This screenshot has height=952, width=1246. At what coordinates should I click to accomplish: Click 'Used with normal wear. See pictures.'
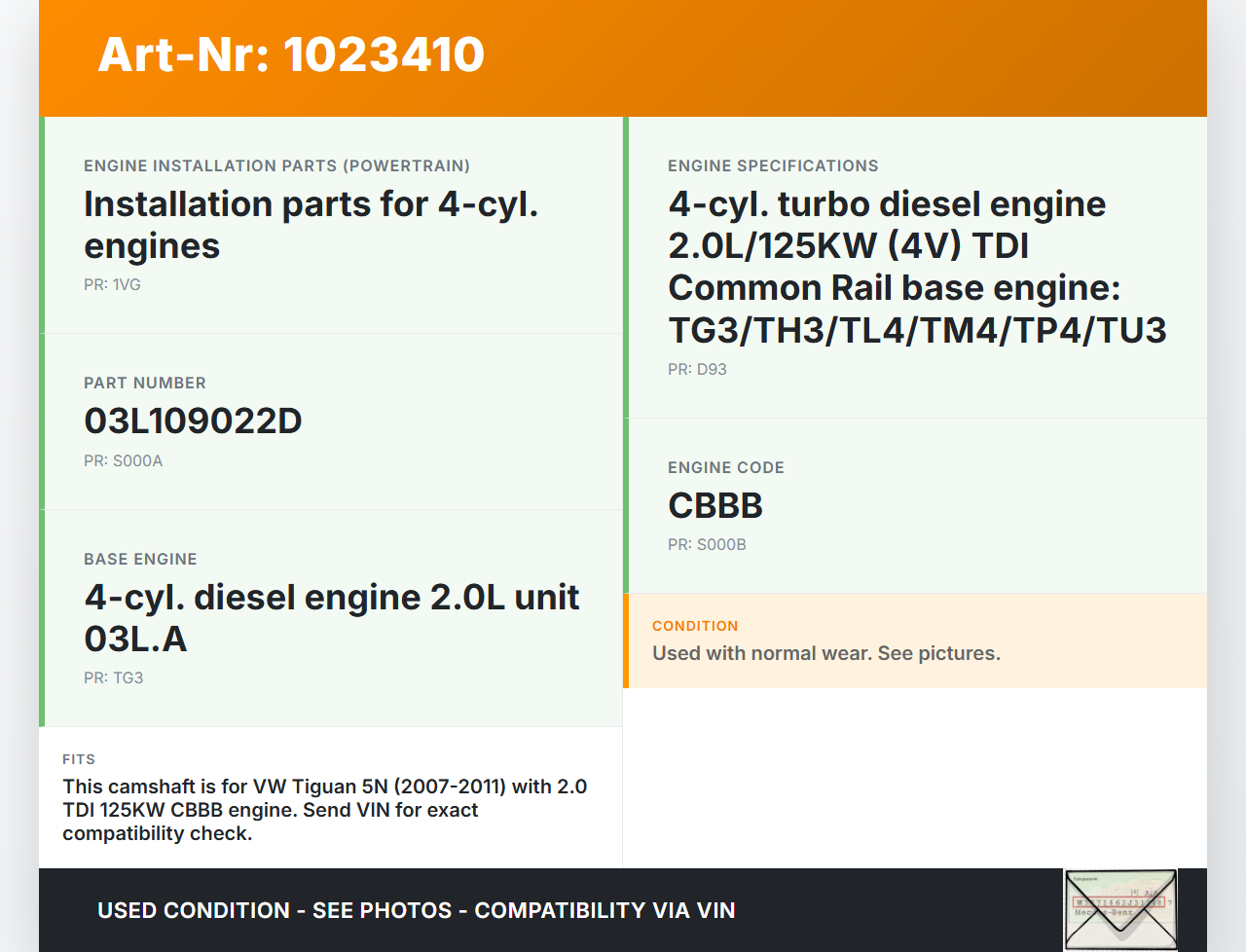825,653
